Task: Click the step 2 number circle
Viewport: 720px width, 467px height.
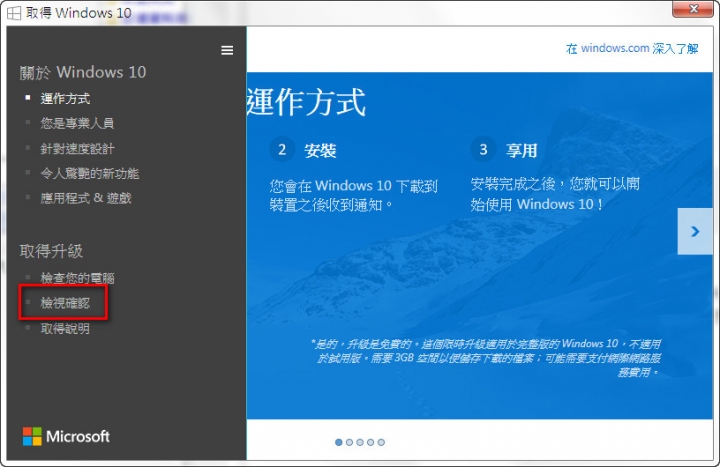Action: [x=282, y=149]
